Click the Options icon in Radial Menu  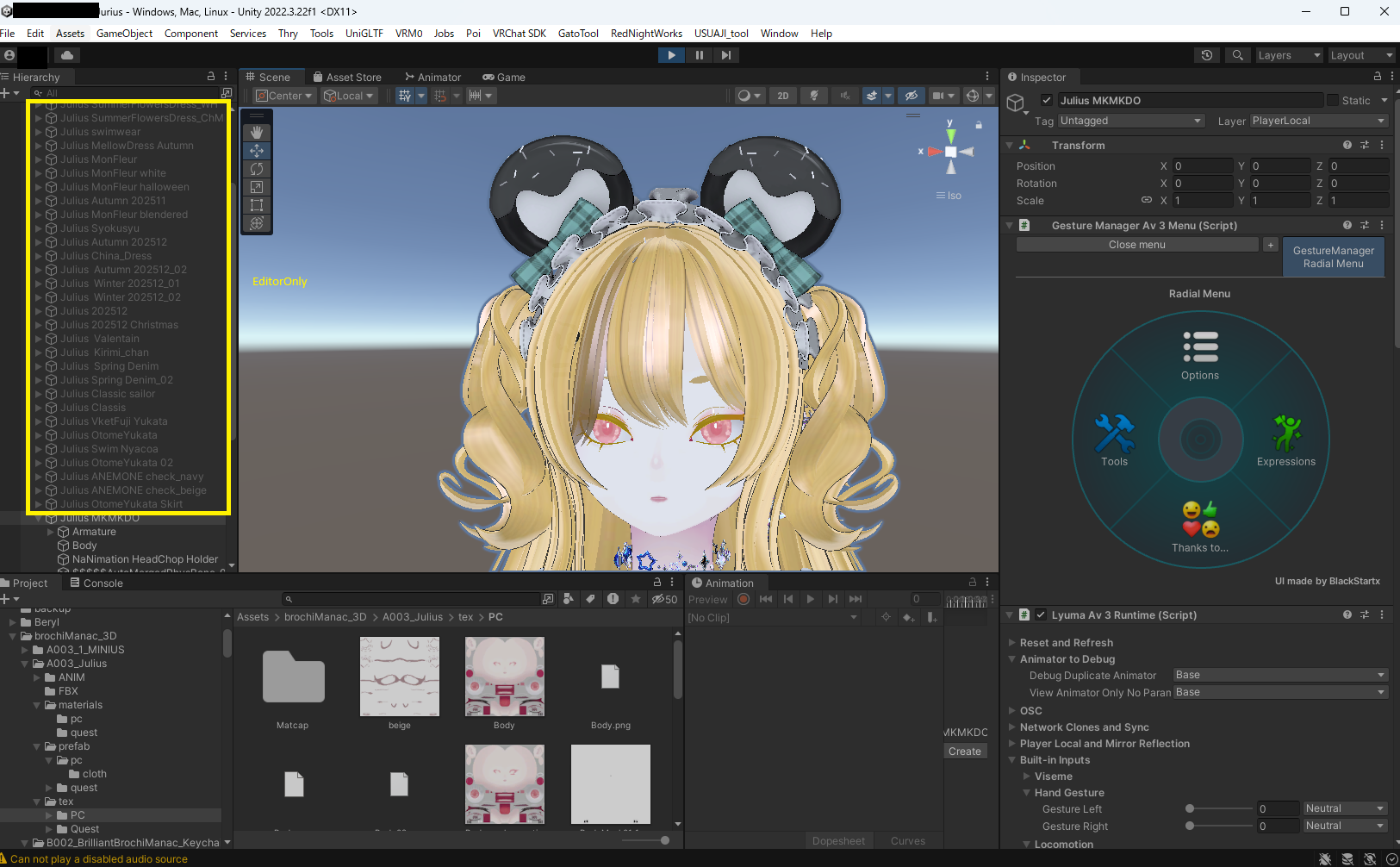1200,346
